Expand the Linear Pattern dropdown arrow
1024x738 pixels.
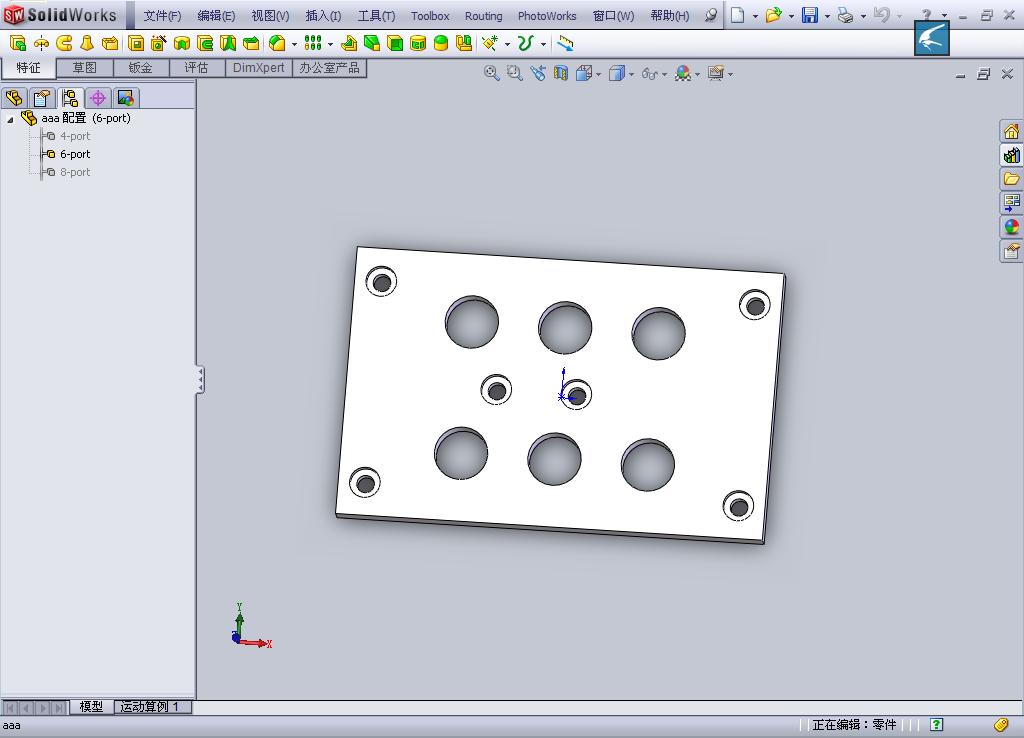(x=330, y=44)
